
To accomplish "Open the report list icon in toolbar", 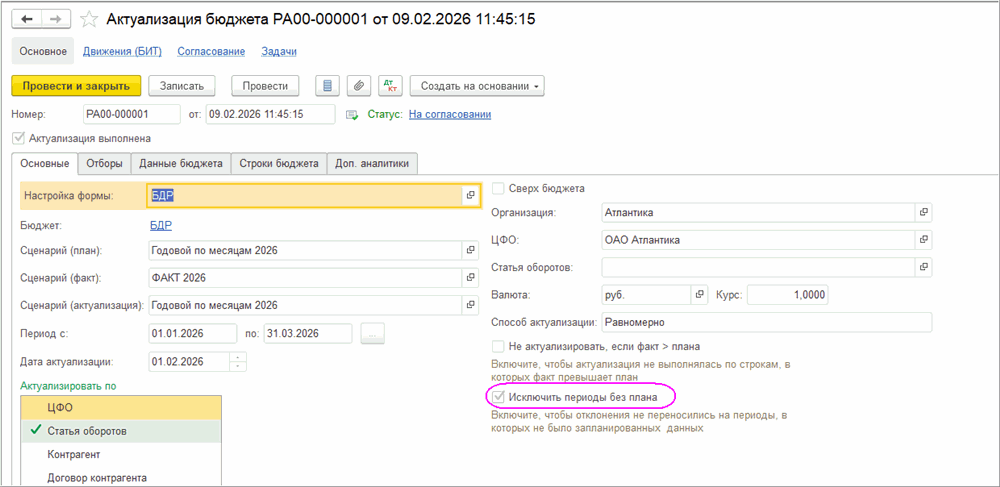I will pyautogui.click(x=326, y=86).
